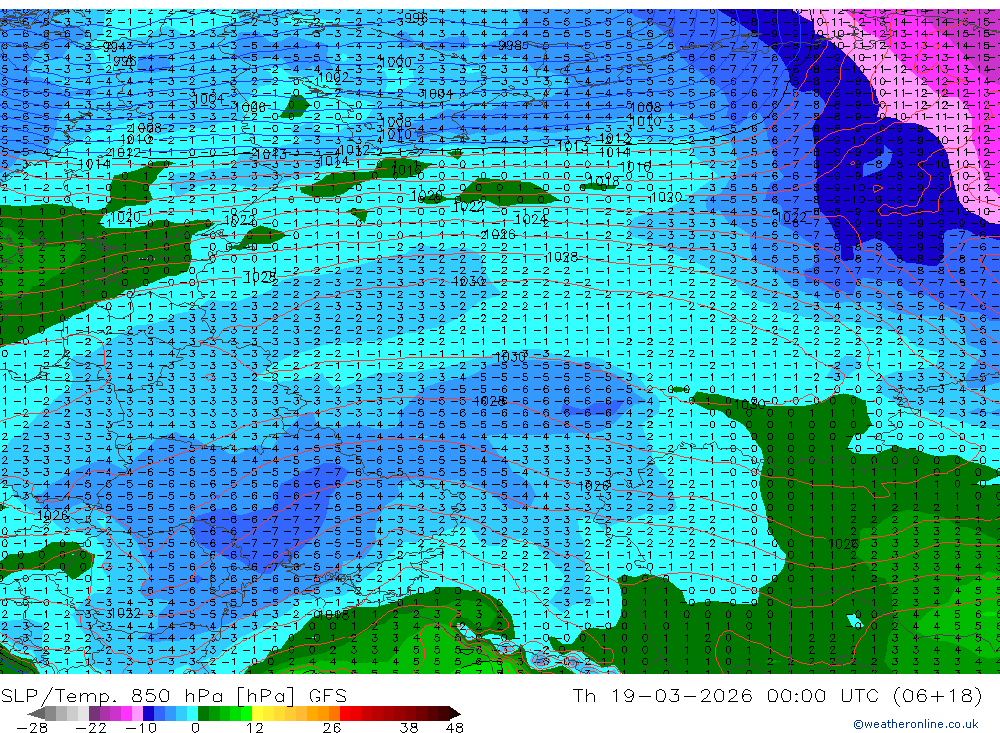Click the 1002 isobar pressure label
The width and height of the screenshot is (1000, 733).
pos(333,77)
